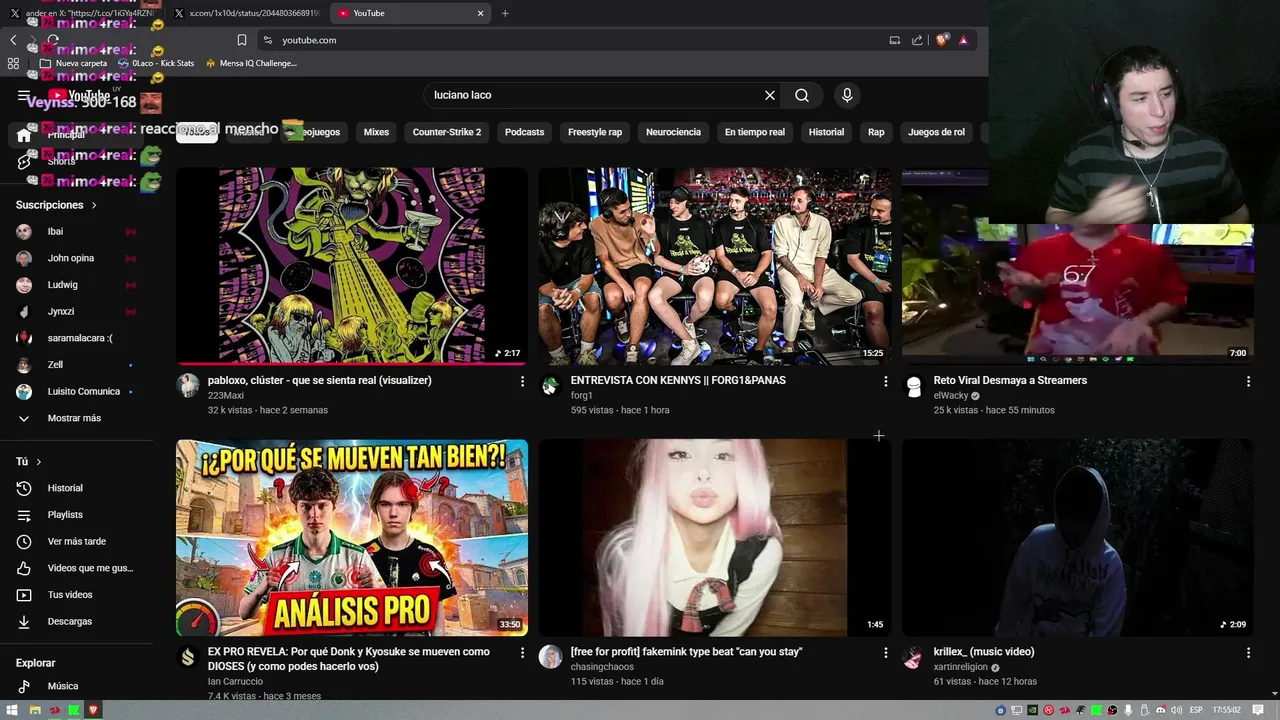The height and width of the screenshot is (720, 1280).
Task: Open options menu for pabloxo clúster video
Action: (x=522, y=381)
